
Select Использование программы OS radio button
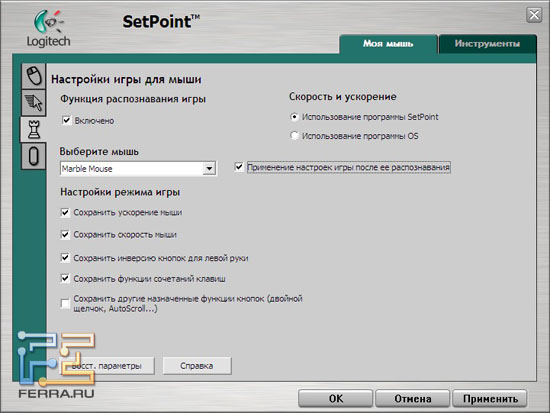click(x=294, y=135)
